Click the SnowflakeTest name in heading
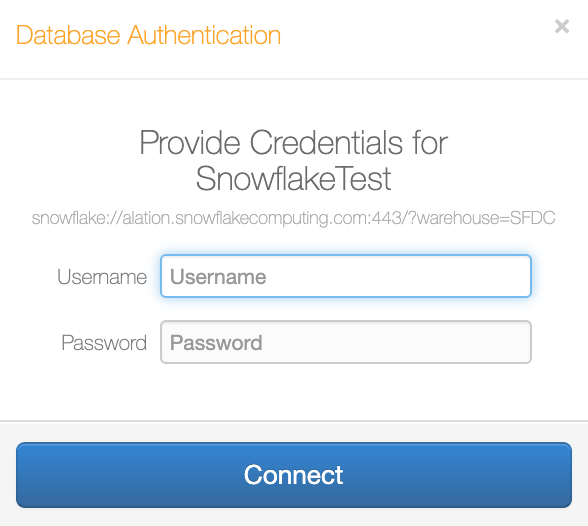This screenshot has width=588, height=526. tap(294, 179)
